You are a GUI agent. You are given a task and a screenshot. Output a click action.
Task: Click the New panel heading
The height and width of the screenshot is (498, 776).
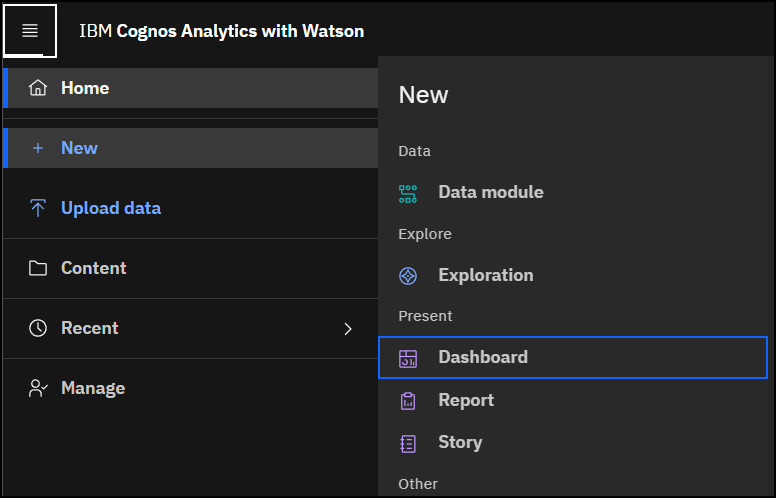pos(423,95)
